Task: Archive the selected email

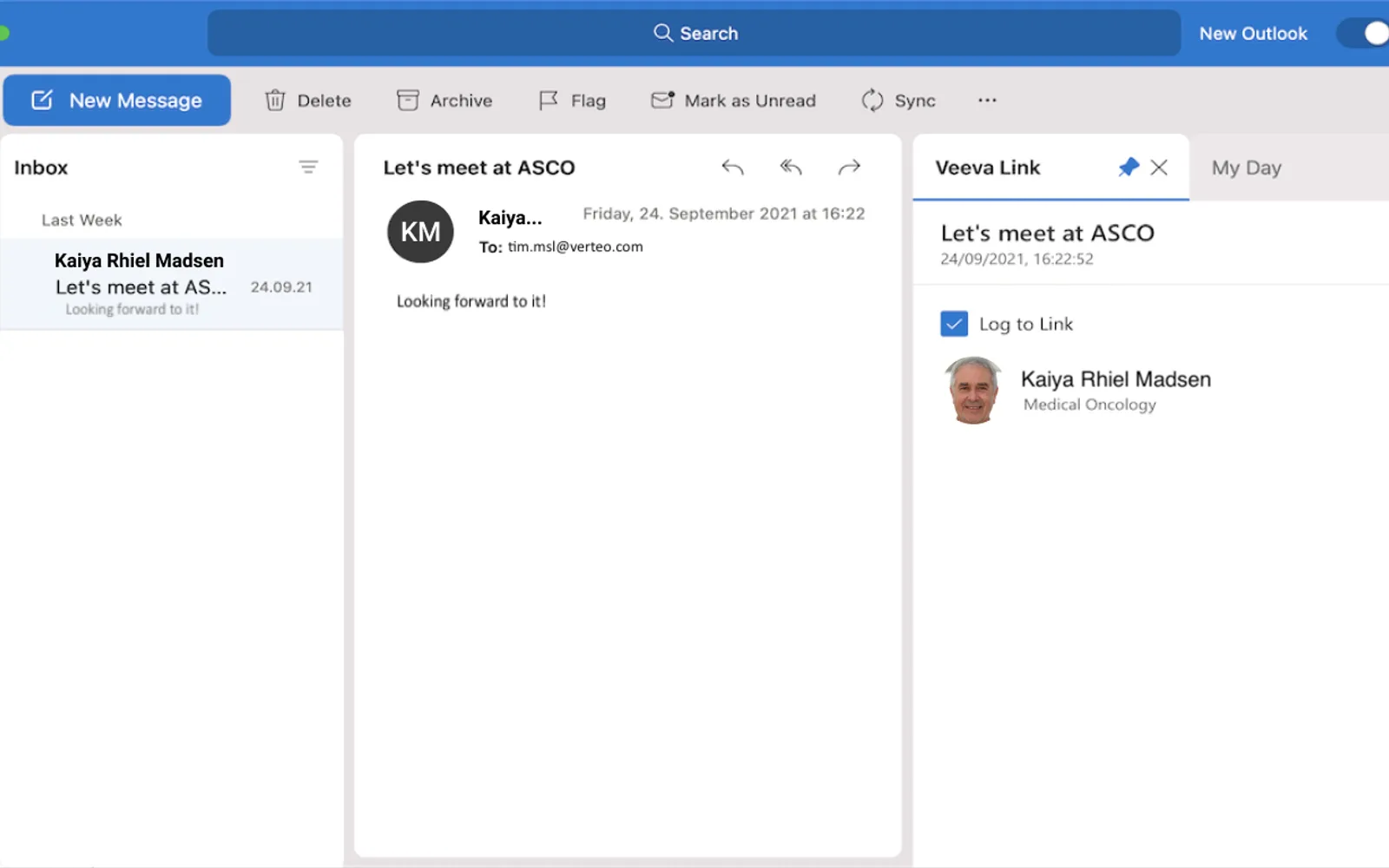Action: tap(444, 101)
